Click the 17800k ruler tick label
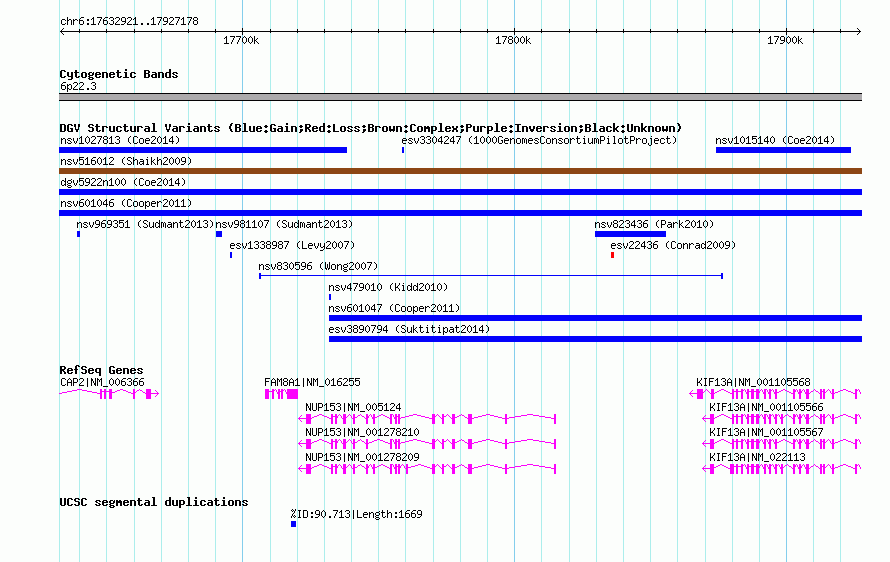The image size is (890, 562). click(x=513, y=40)
